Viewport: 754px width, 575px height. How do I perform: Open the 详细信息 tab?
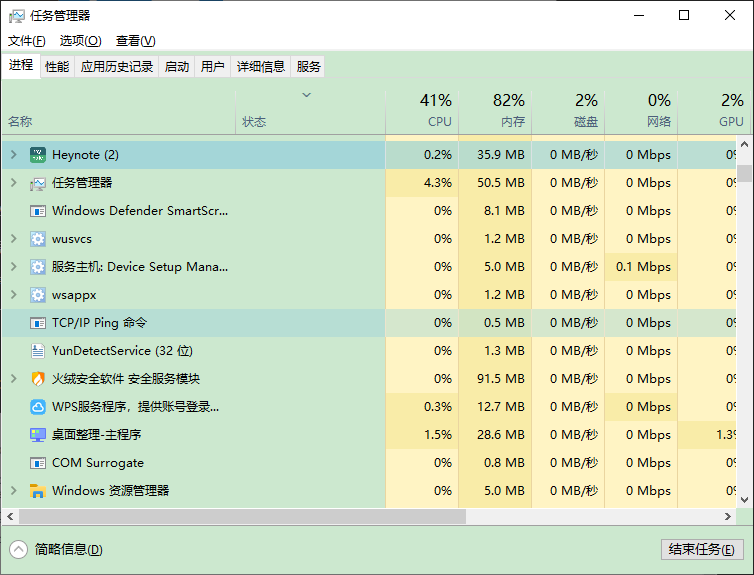pos(261,66)
